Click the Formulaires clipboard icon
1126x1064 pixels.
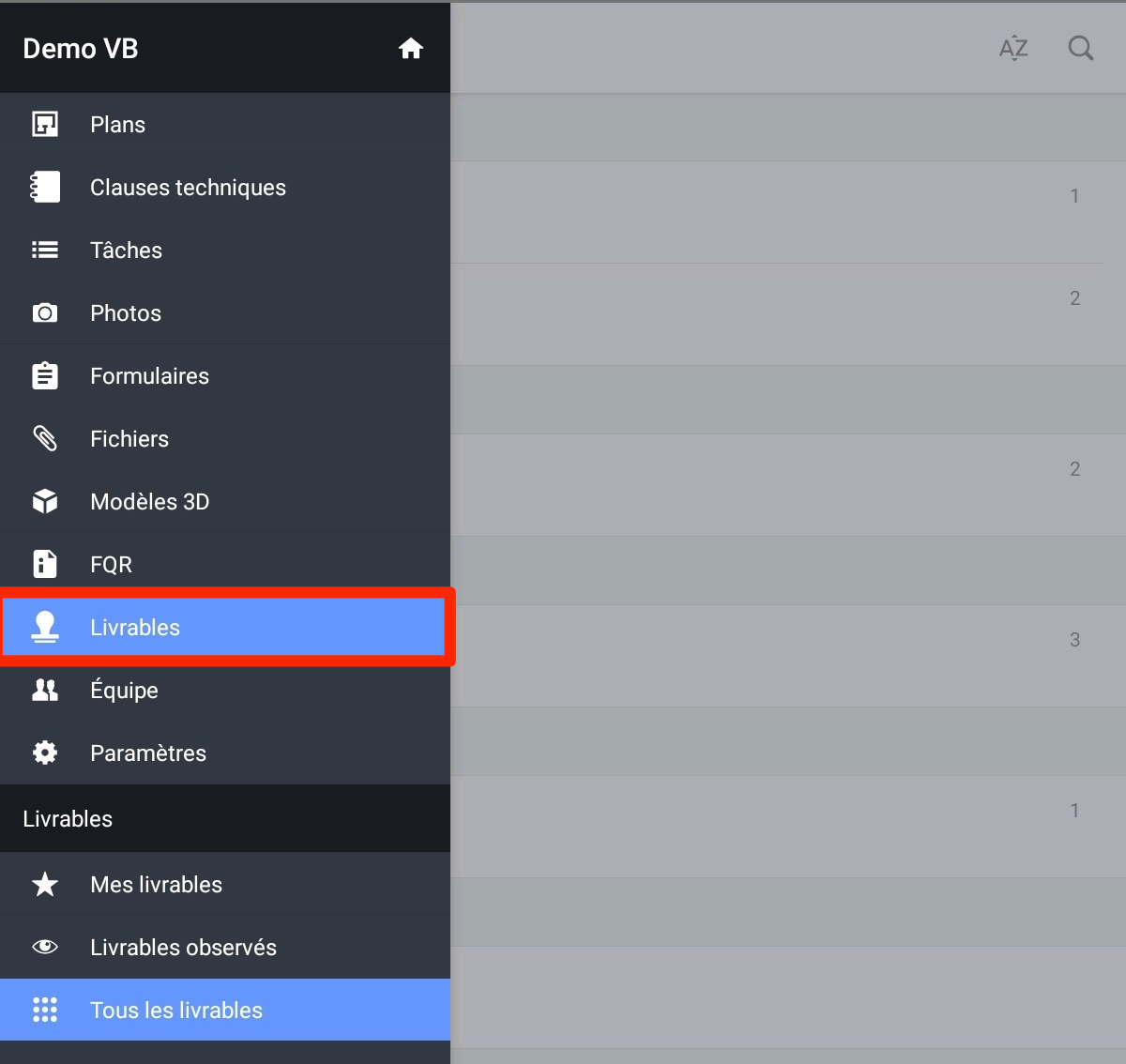45,375
